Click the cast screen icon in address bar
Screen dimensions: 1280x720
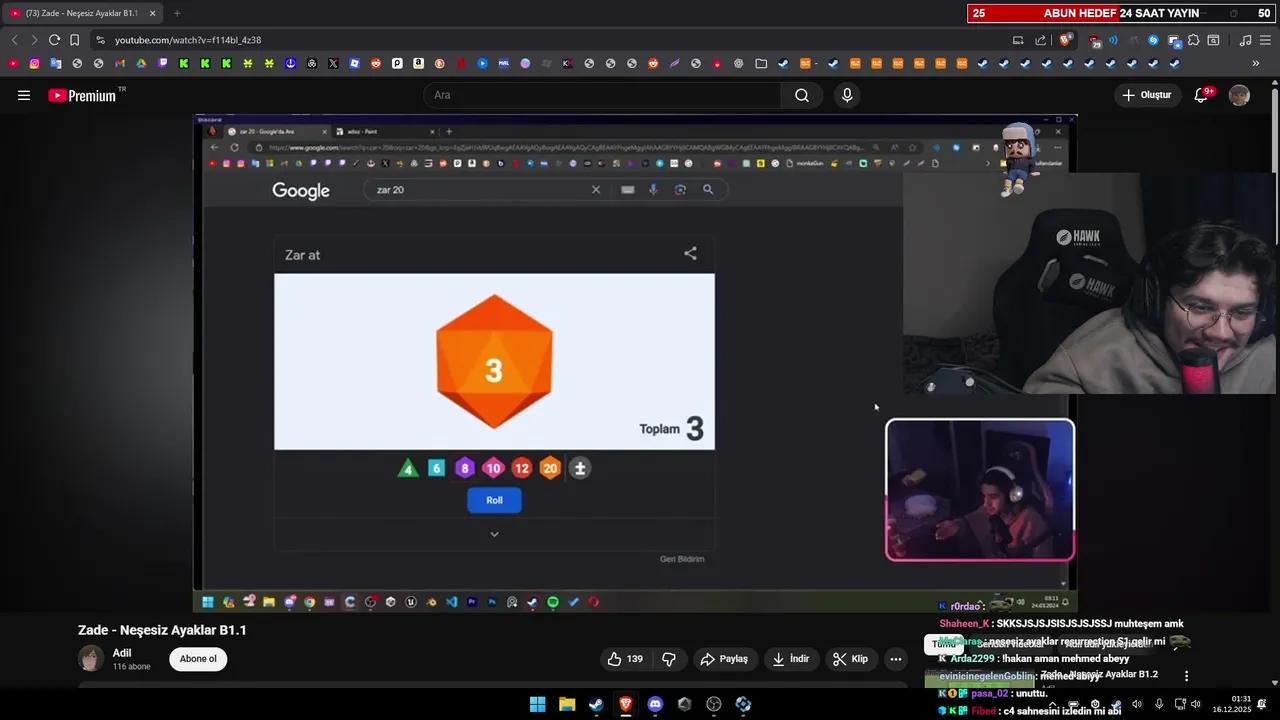point(1018,40)
